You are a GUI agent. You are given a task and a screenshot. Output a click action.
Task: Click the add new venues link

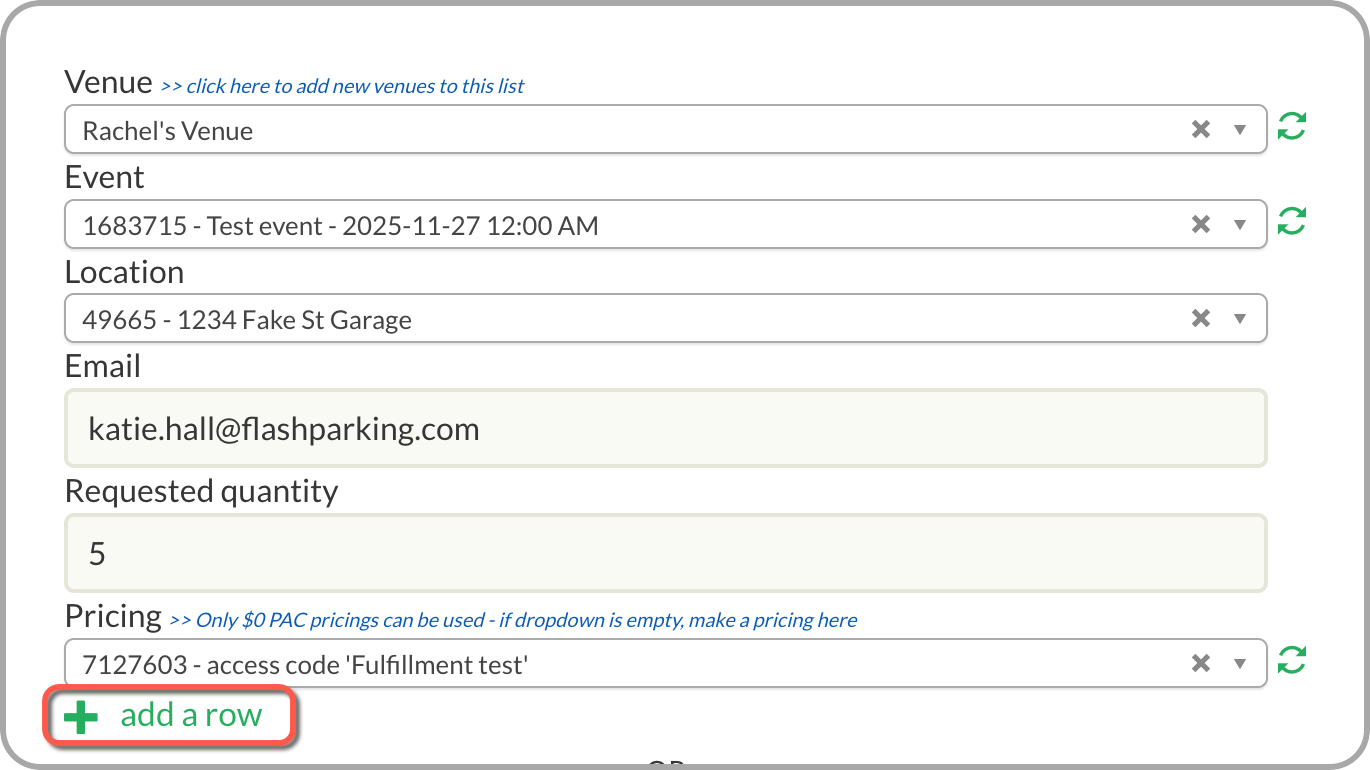click(342, 86)
